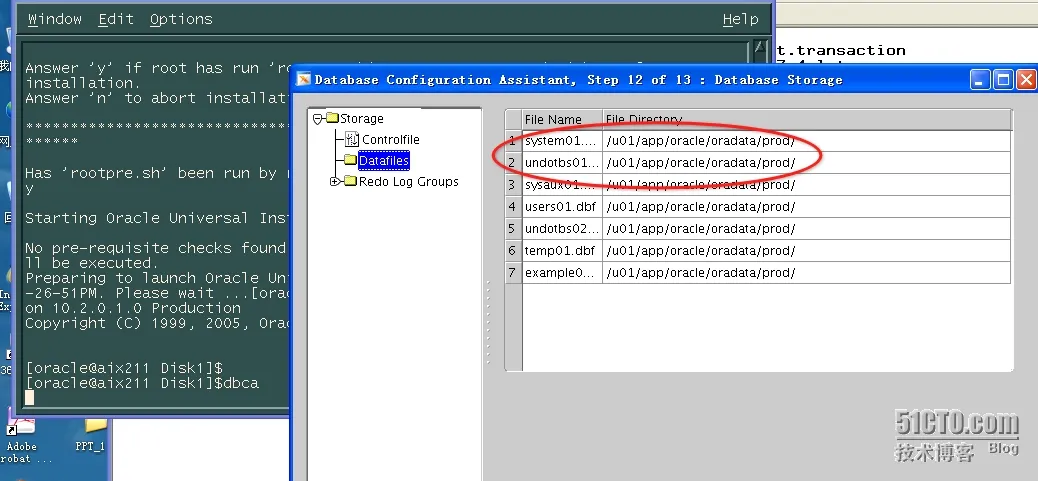Click the File Name column header
Image resolution: width=1038 pixels, height=481 pixels.
[x=562, y=119]
